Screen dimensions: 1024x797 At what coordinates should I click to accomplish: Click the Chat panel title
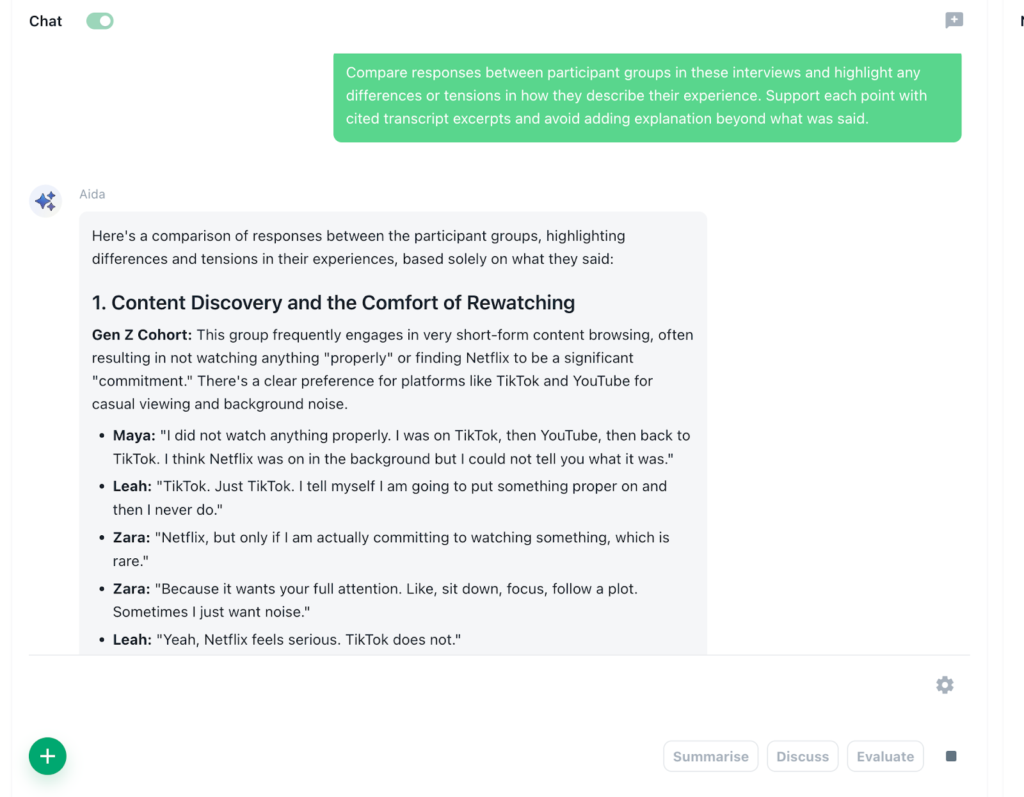click(x=46, y=21)
